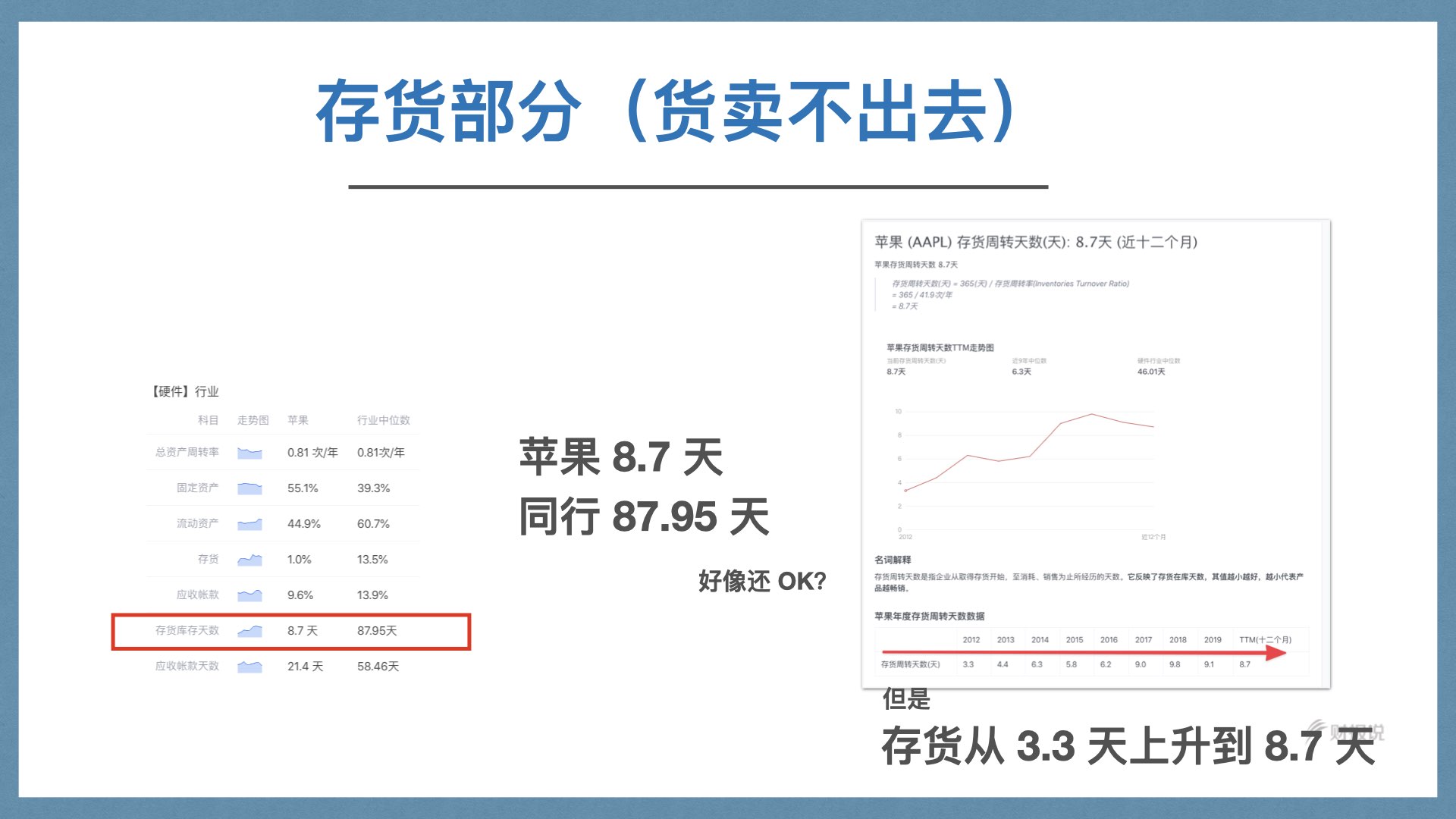Click the 2012 year column header
Screen dimensions: 1456x819
971,640
